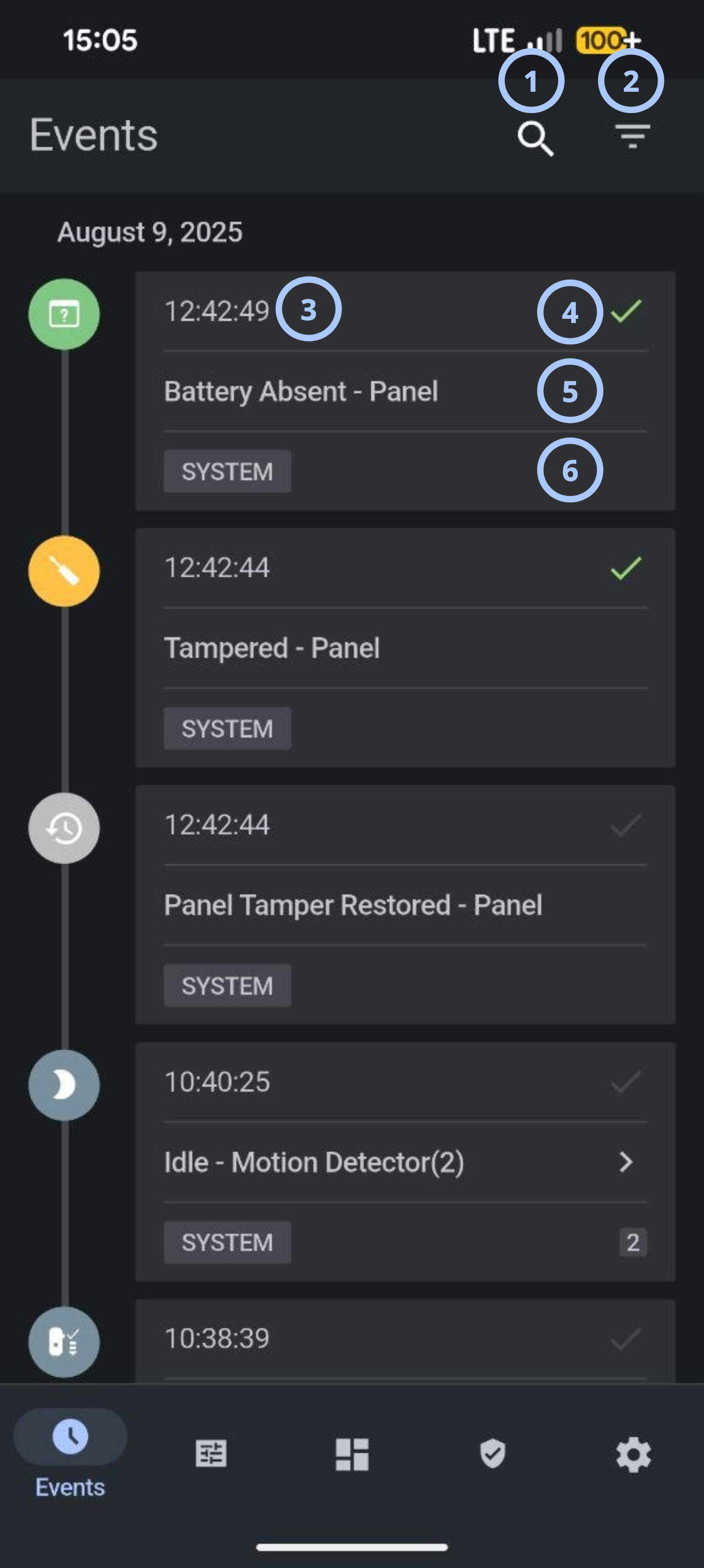The image size is (704, 1568).
Task: Open the events filter icon
Action: click(633, 136)
